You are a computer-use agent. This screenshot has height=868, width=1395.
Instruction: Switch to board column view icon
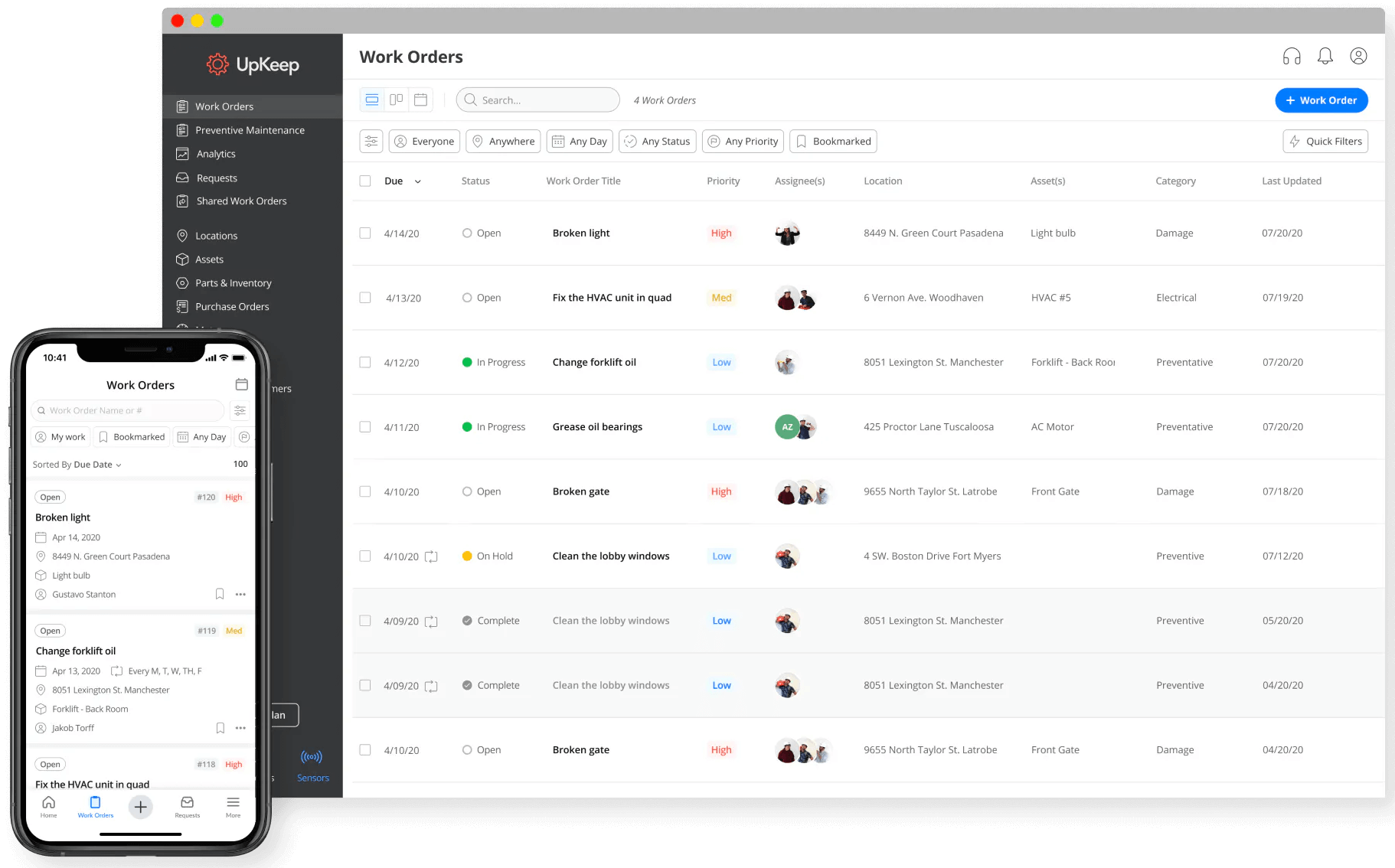coord(397,100)
